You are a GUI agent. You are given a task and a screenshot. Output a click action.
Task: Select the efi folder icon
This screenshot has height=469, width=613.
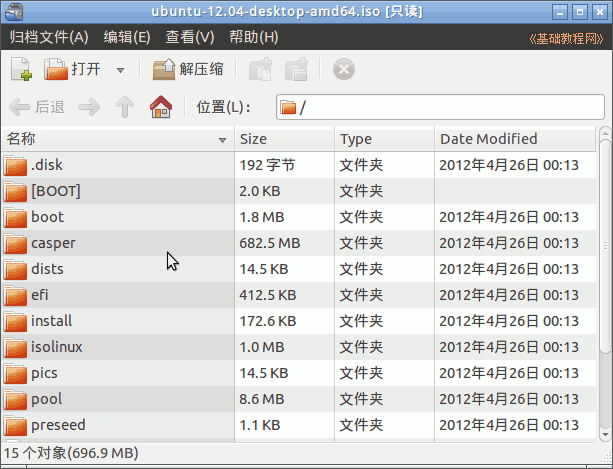[x=16, y=295]
